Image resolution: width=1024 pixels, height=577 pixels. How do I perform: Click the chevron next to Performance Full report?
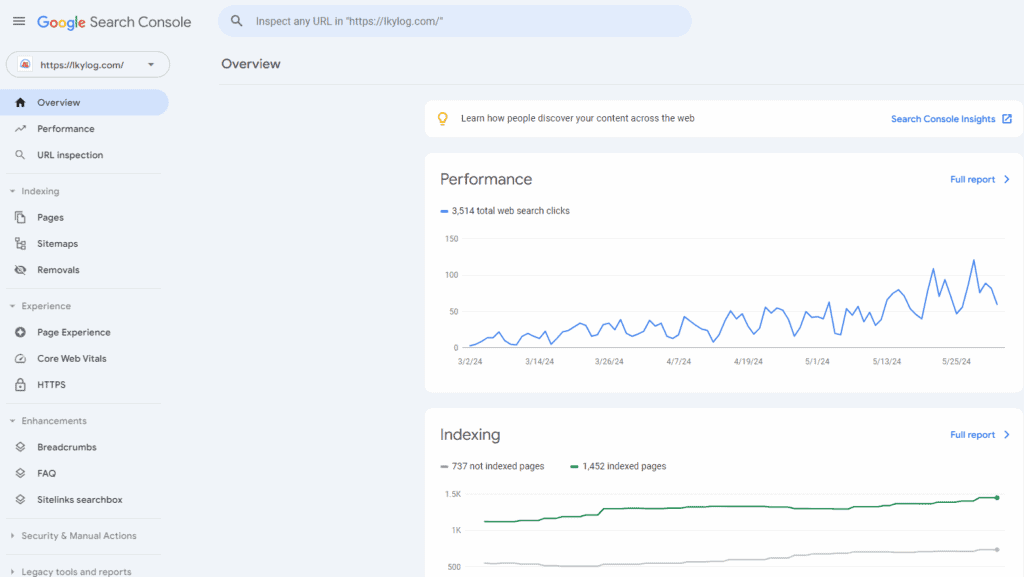pos(1007,179)
